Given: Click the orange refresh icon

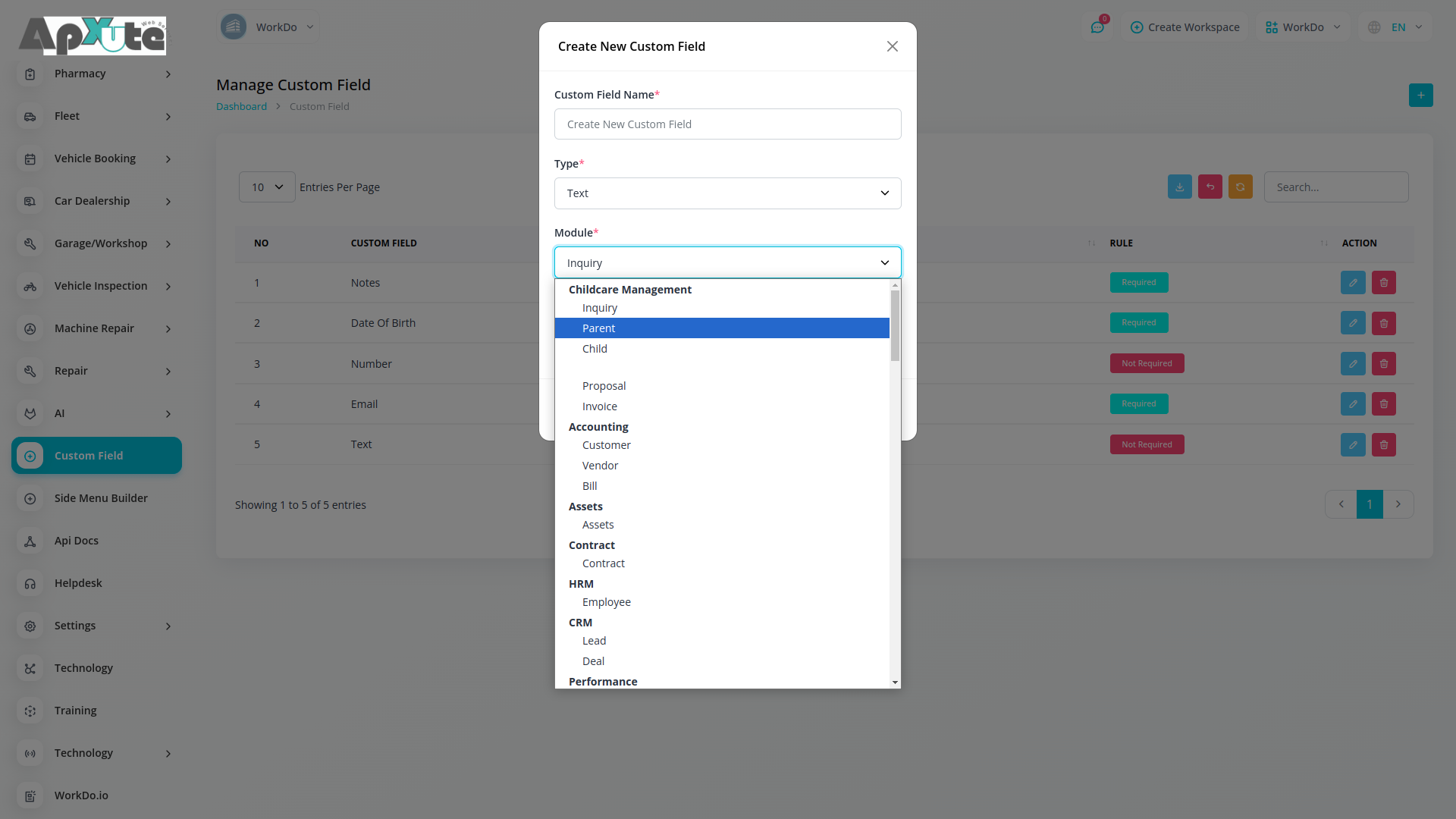Looking at the screenshot, I should click(1240, 187).
